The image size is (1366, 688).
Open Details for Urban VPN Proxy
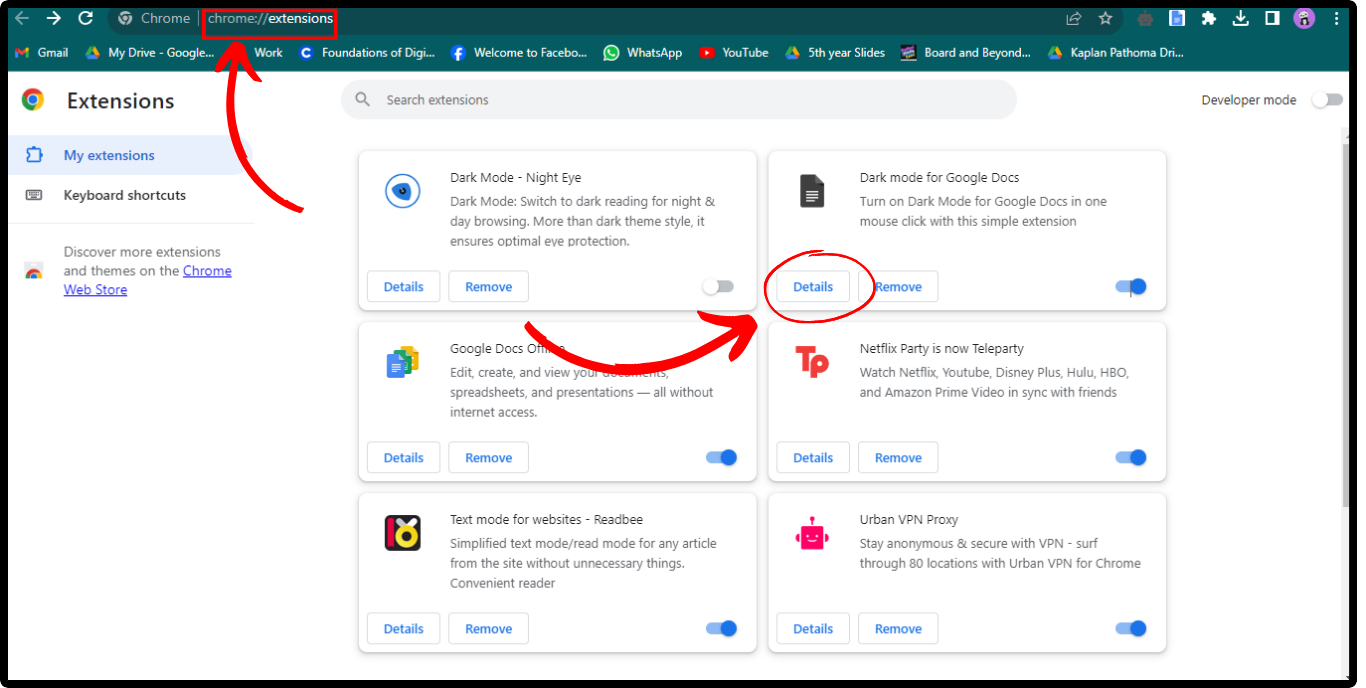click(813, 629)
